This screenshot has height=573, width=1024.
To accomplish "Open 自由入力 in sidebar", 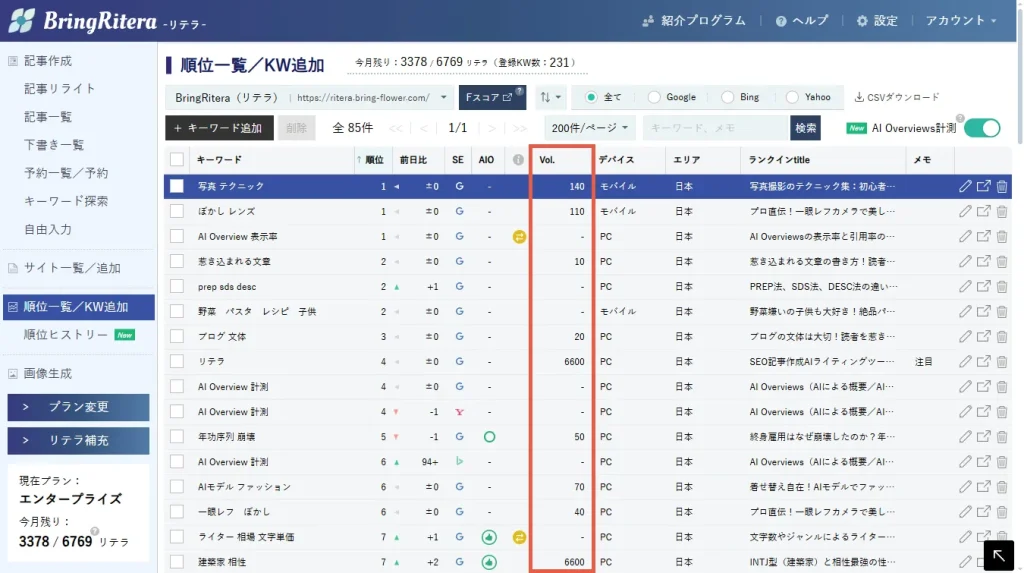I will coord(48,229).
